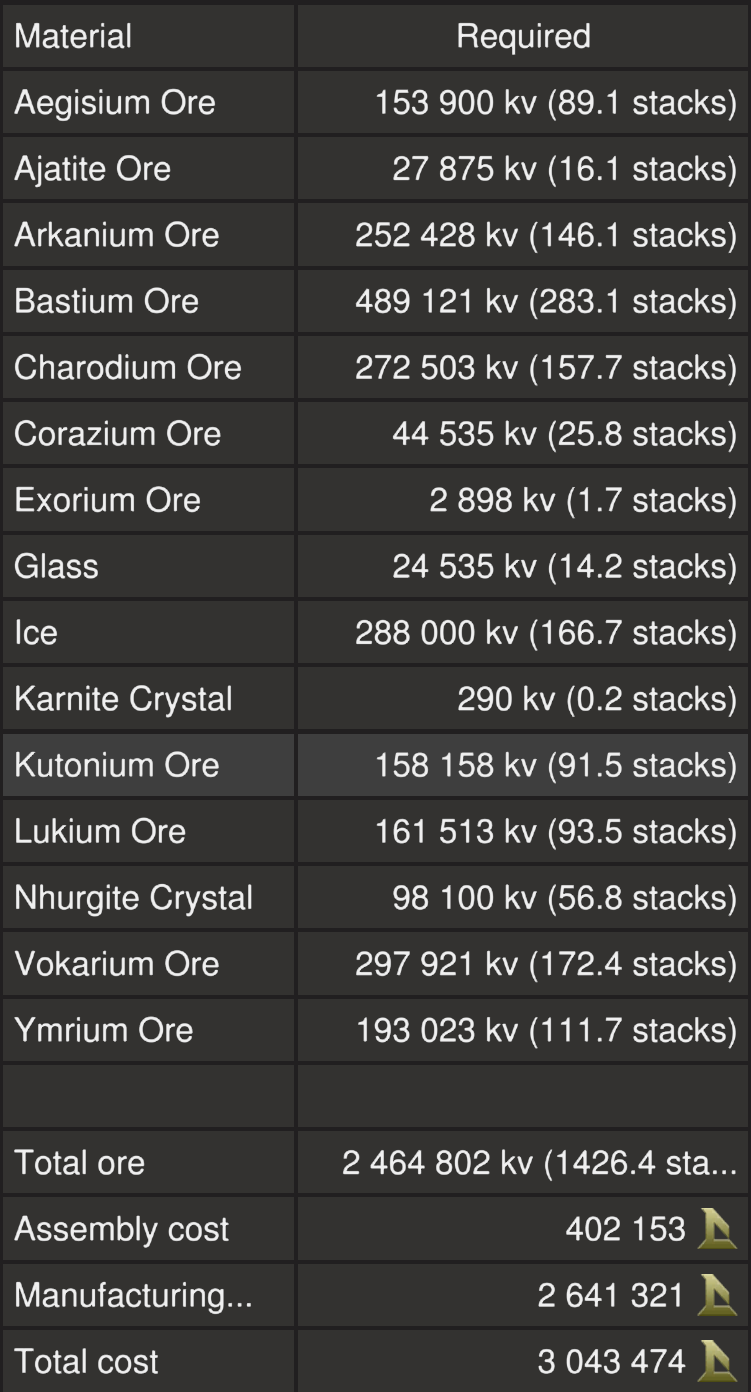The width and height of the screenshot is (751, 1392).
Task: Click the Glass material row
Action: coord(56,566)
